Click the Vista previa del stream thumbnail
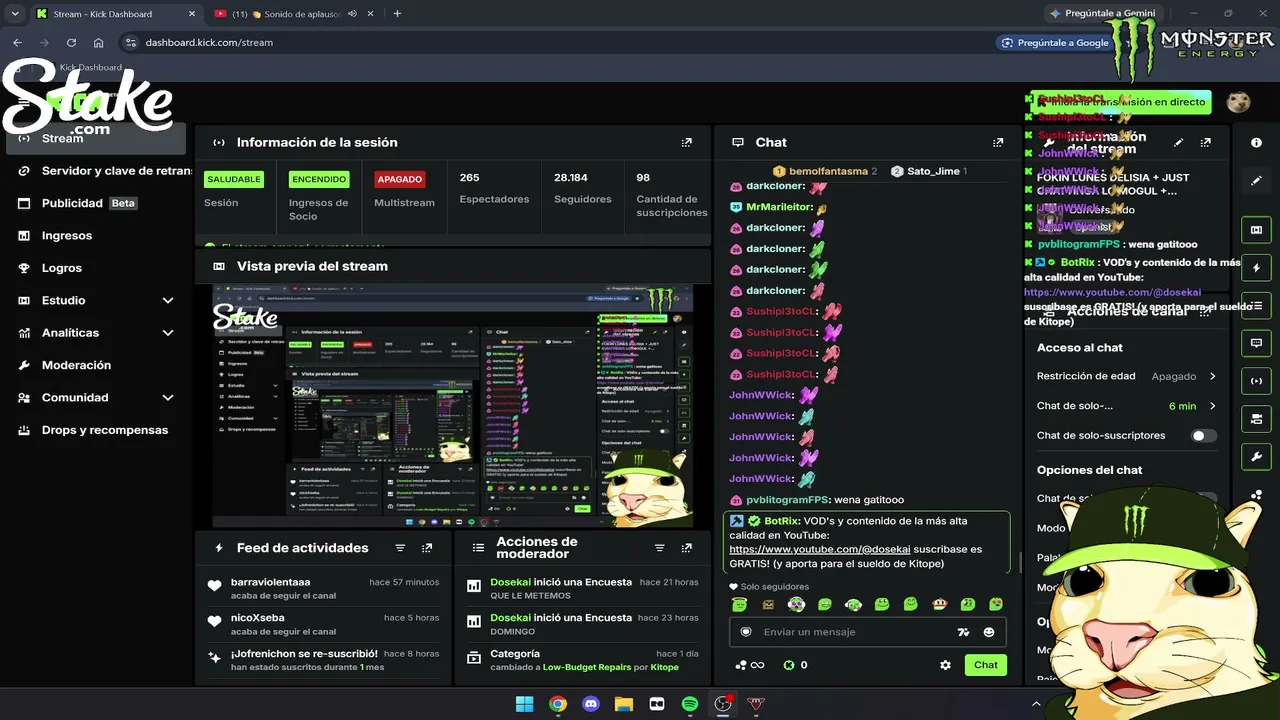1280x720 pixels. (x=452, y=405)
